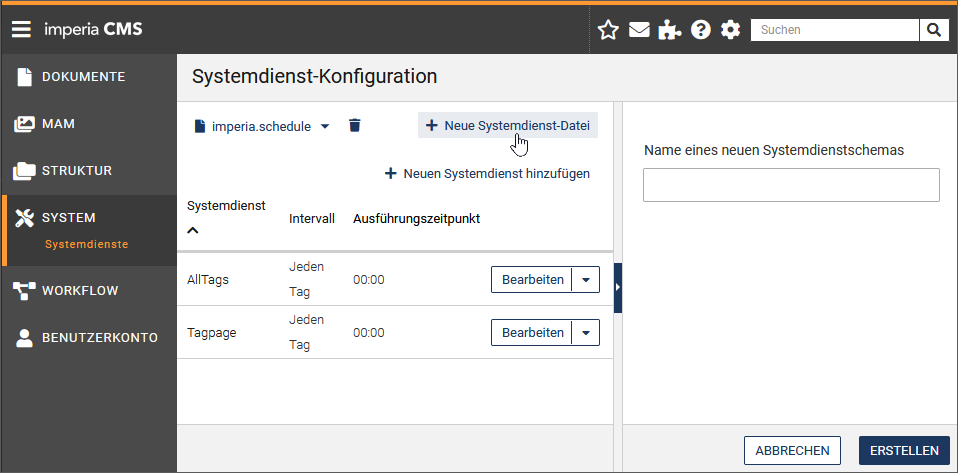Viewport: 958px width, 473px height.
Task: Select Systemdienste submenu entry
Action: [x=87, y=244]
